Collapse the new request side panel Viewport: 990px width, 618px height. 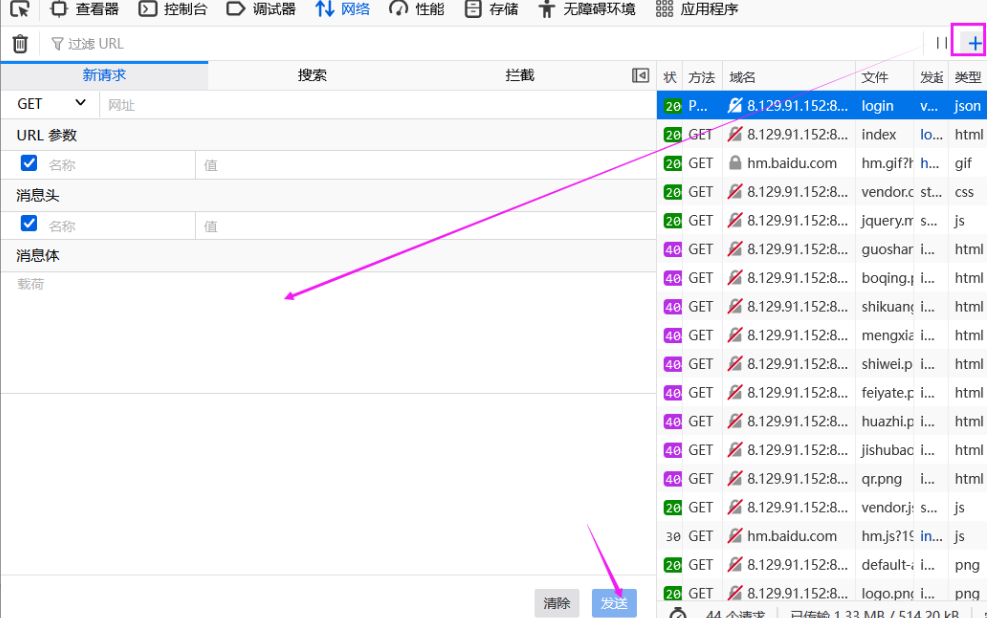[x=640, y=76]
